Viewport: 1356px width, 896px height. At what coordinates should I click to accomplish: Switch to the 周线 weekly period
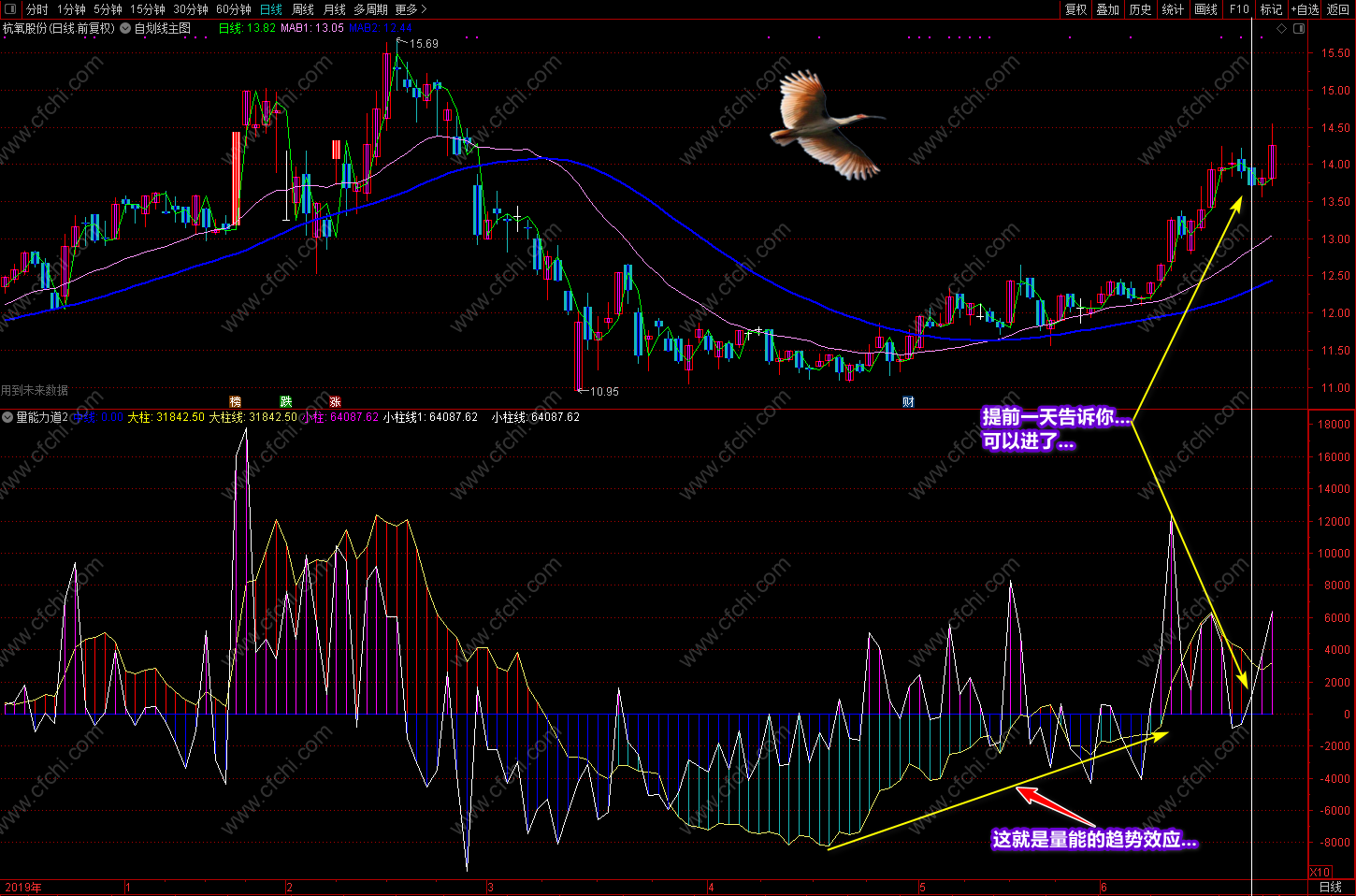[303, 9]
